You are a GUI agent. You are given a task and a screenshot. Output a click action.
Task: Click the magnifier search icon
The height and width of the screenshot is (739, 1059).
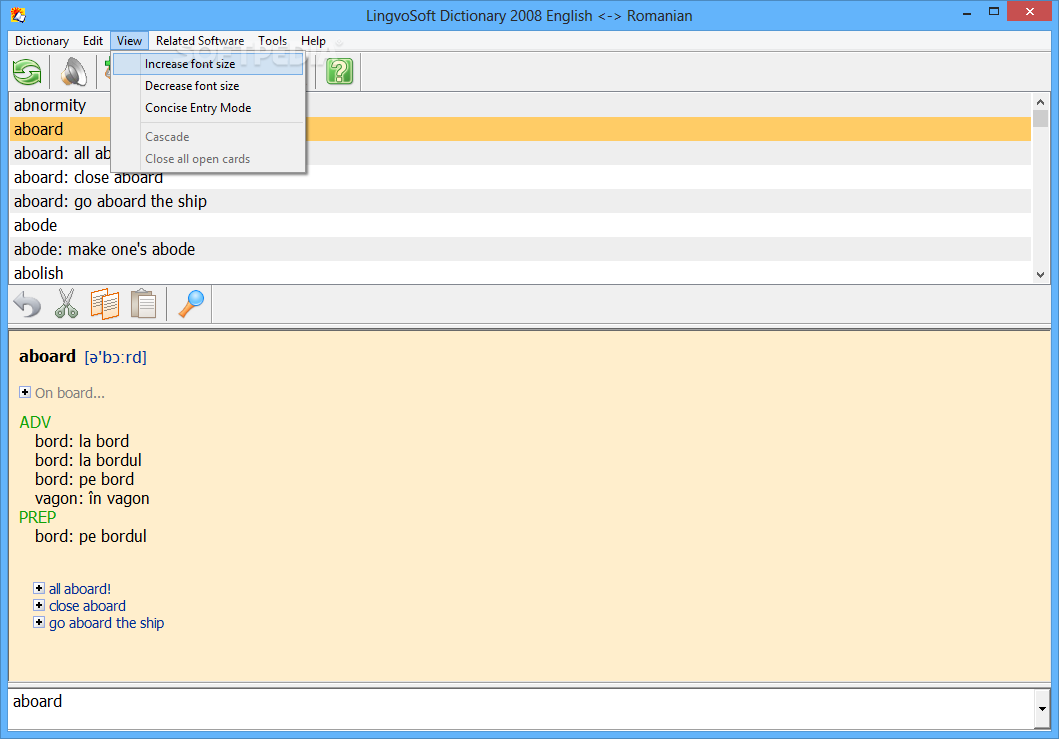pyautogui.click(x=191, y=304)
